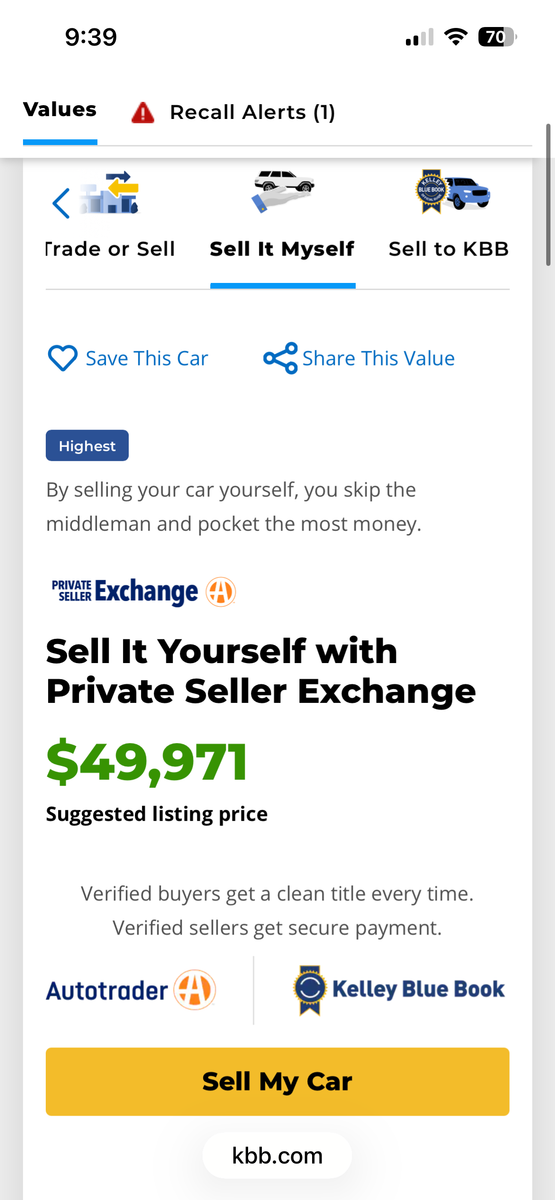
Task: Select the Sell It Myself tab label
Action: (x=282, y=249)
